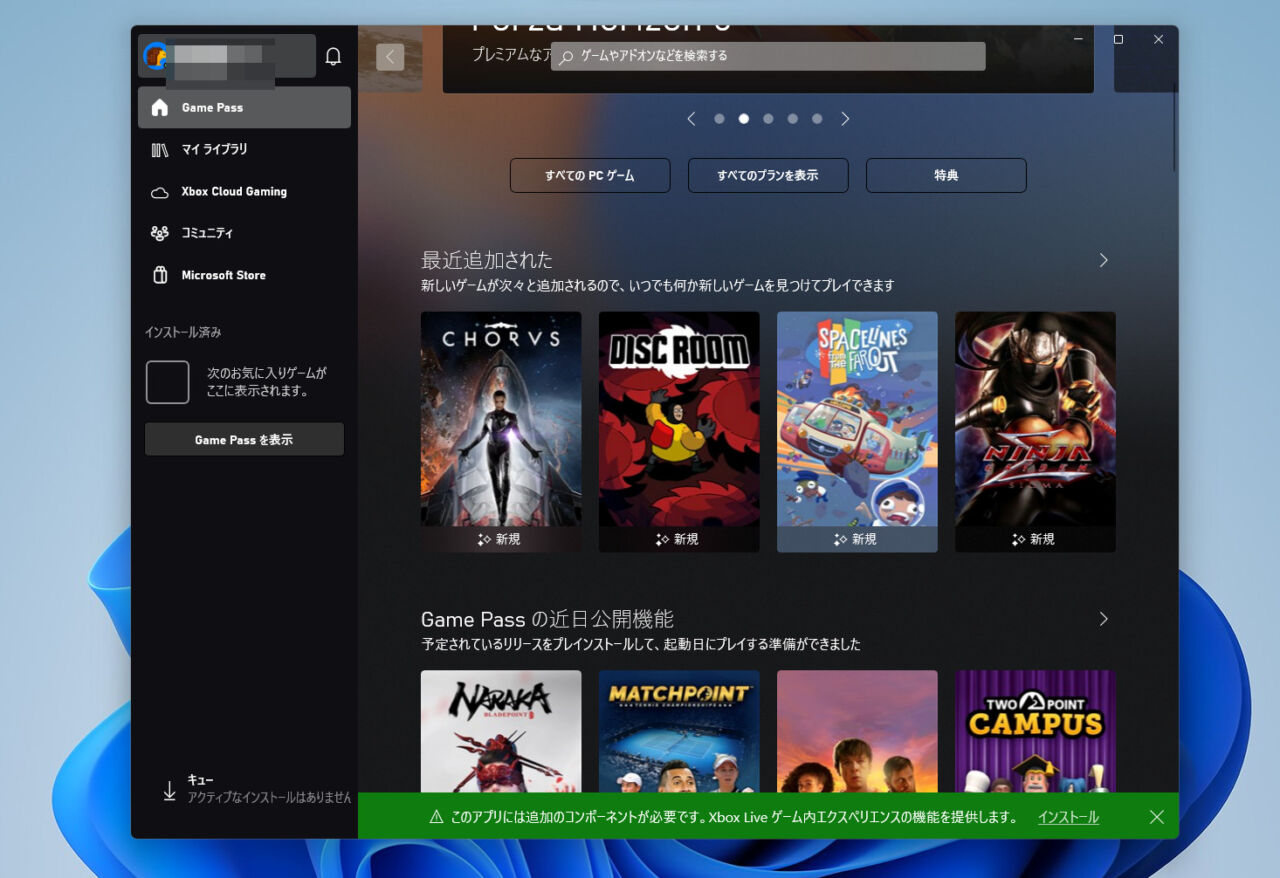Click the Microsoft Store bag icon
Screen dimensions: 1280x878
(160, 275)
